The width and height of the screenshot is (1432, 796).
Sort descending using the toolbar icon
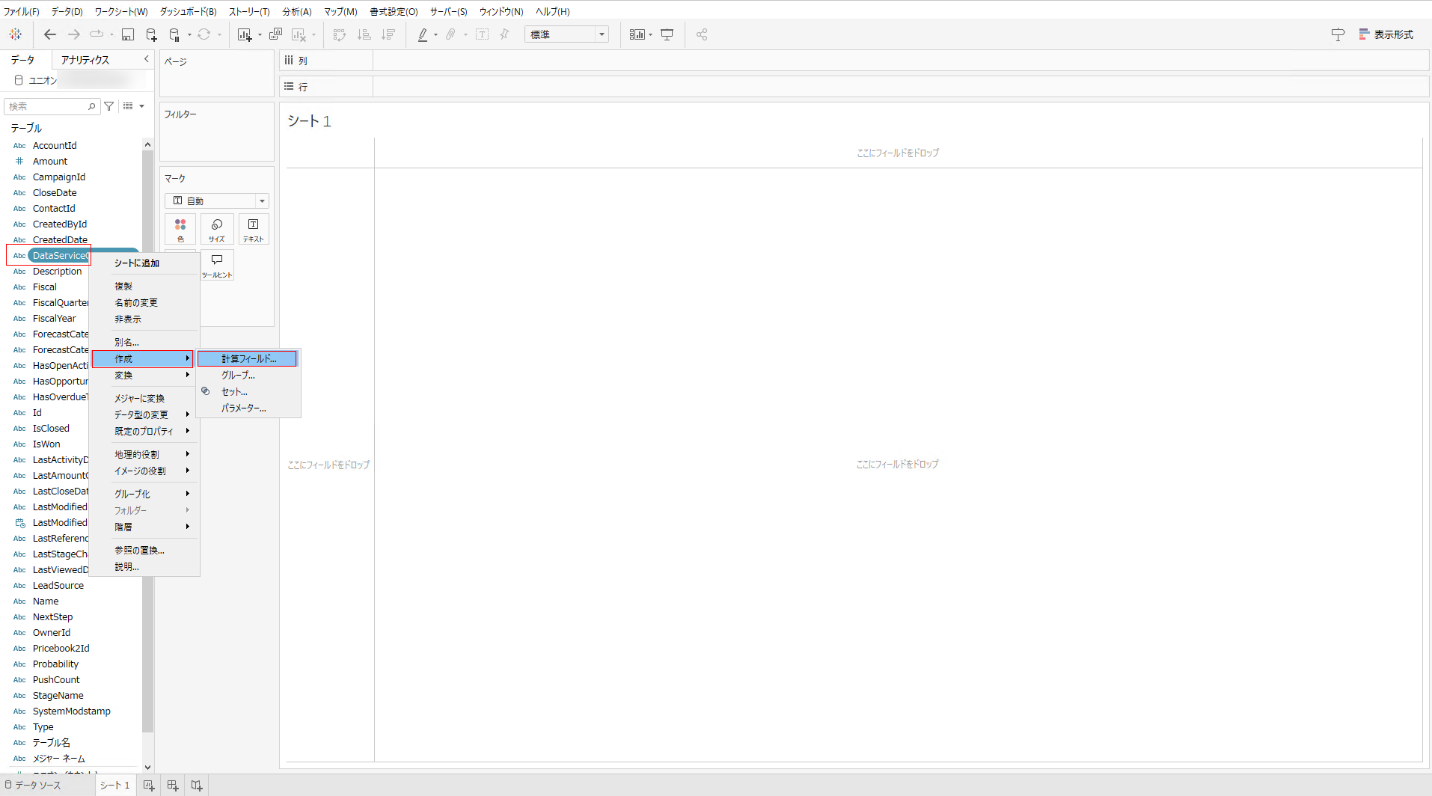pyautogui.click(x=388, y=34)
